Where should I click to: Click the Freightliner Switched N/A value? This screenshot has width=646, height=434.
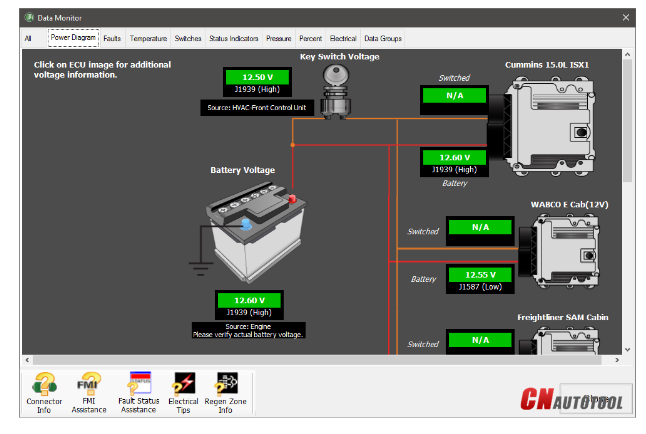pos(480,340)
